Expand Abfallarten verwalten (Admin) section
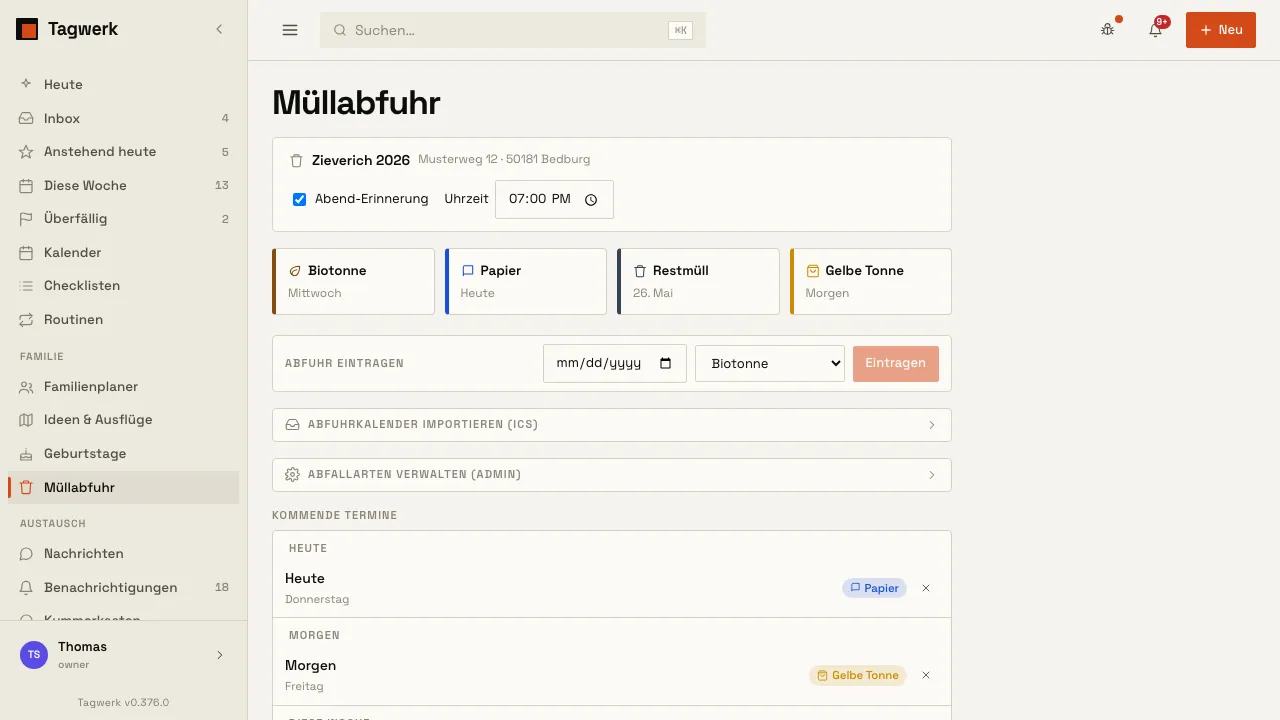This screenshot has width=1280, height=720. 612,475
